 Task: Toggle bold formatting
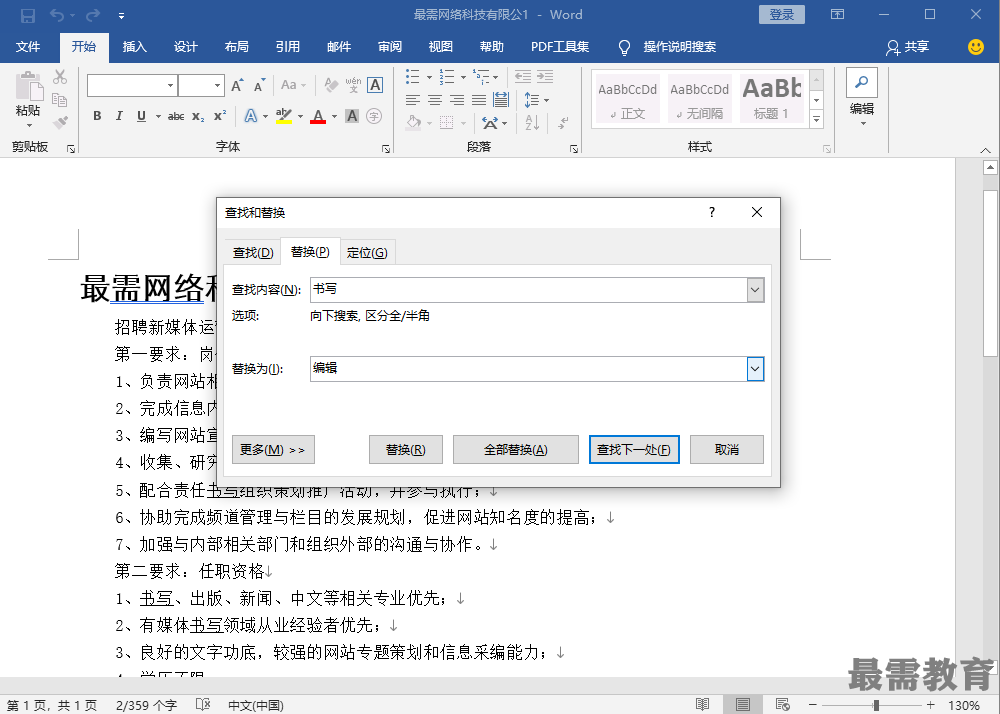[x=97, y=116]
